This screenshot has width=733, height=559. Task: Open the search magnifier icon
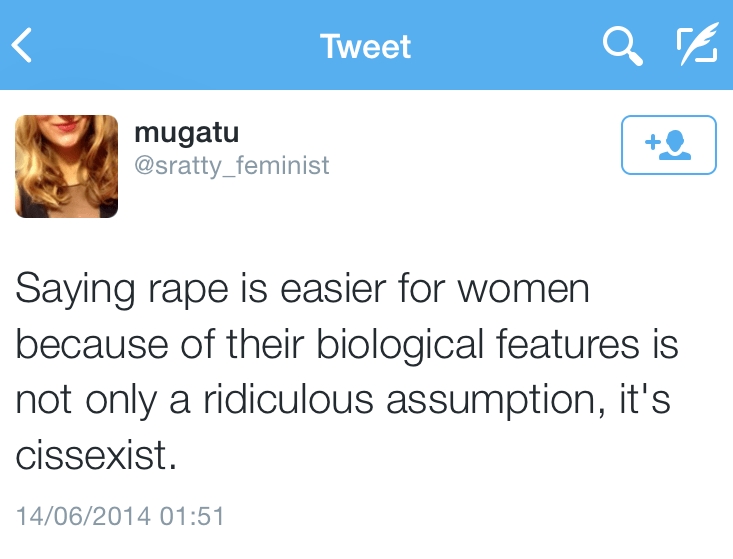[x=621, y=46]
